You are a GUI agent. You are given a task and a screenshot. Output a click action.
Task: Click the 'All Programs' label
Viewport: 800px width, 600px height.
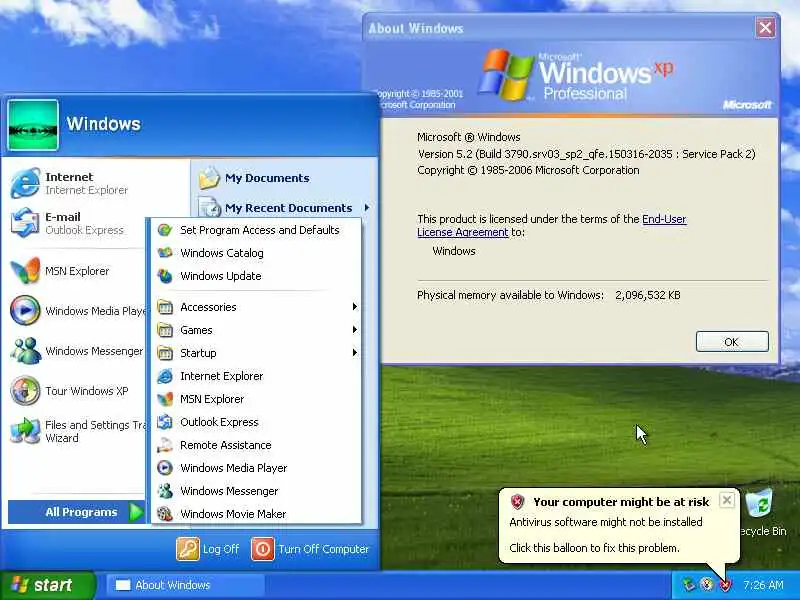(81, 512)
